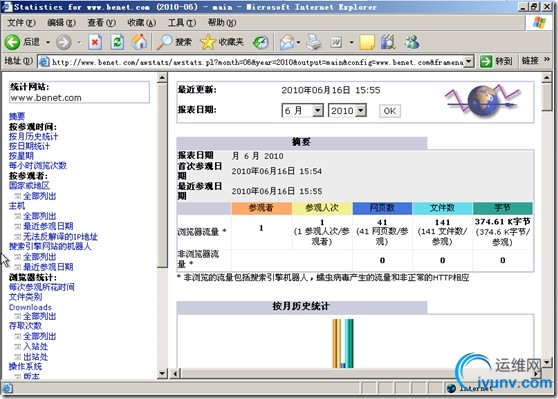Open the 文件(F) menu
Viewport: 558px width, 399px height.
point(21,23)
